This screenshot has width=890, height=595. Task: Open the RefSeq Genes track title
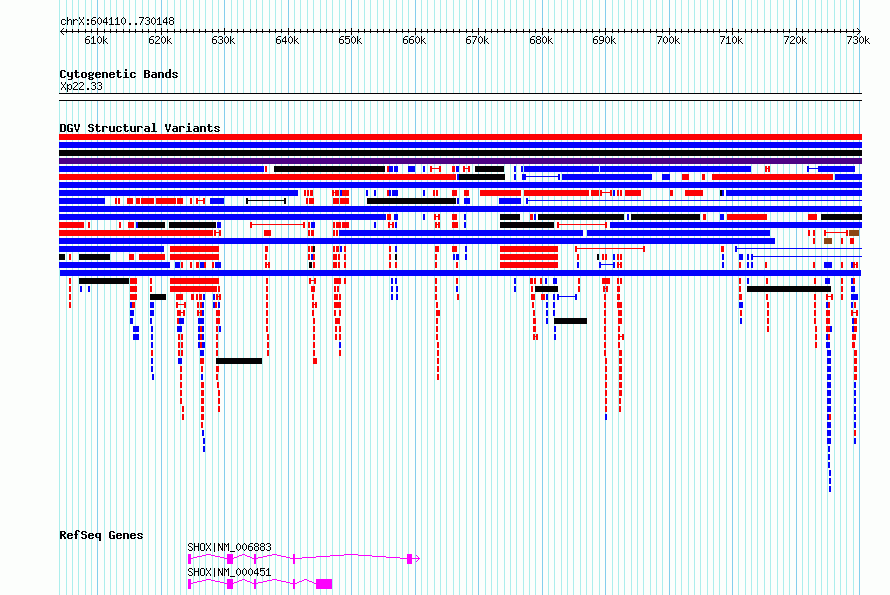(x=101, y=535)
